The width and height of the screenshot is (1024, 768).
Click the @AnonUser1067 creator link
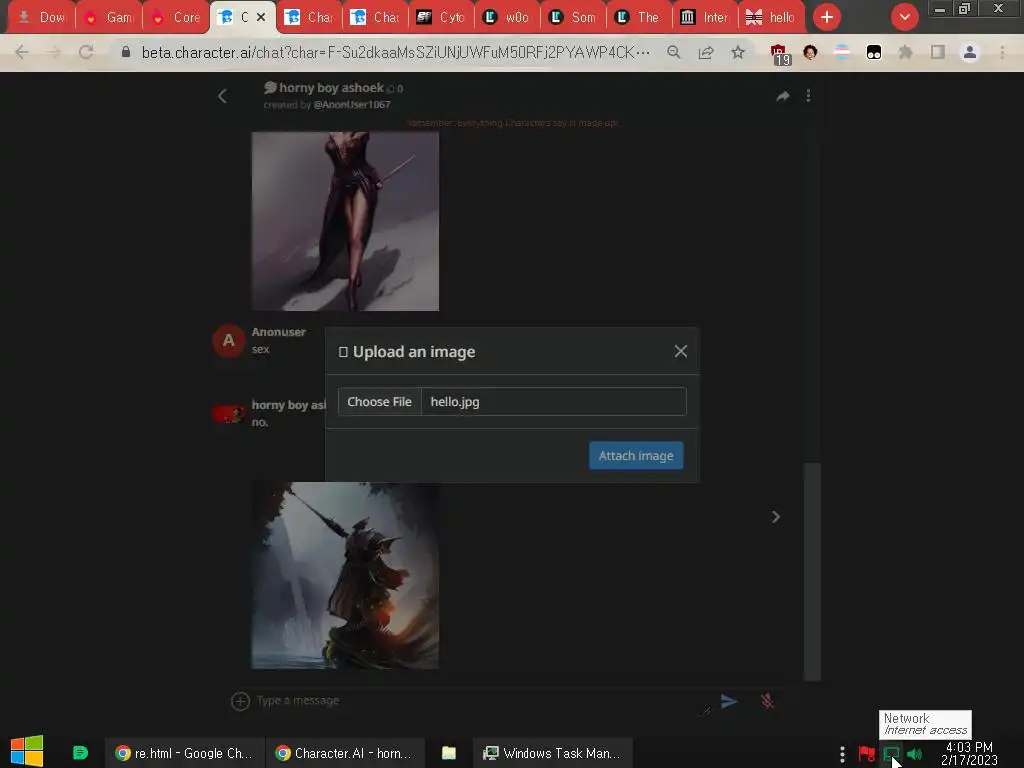[352, 104]
